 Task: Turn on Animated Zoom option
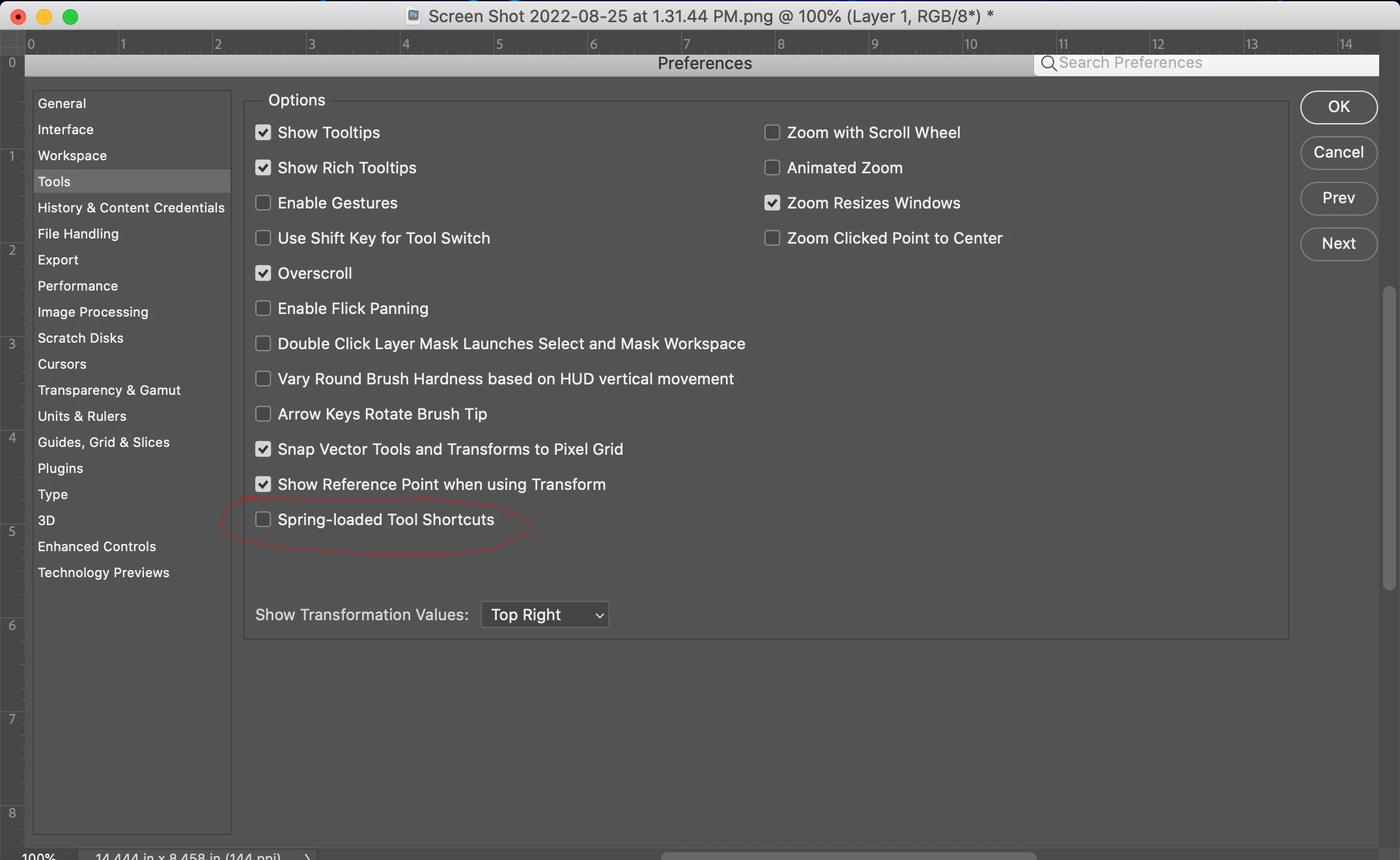(772, 168)
